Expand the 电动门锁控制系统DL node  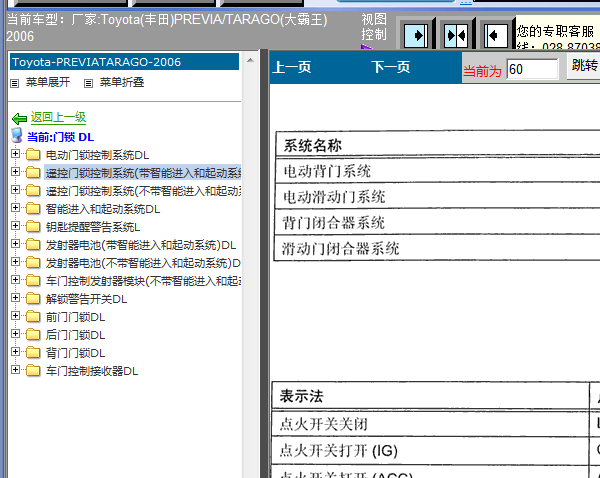(15, 153)
